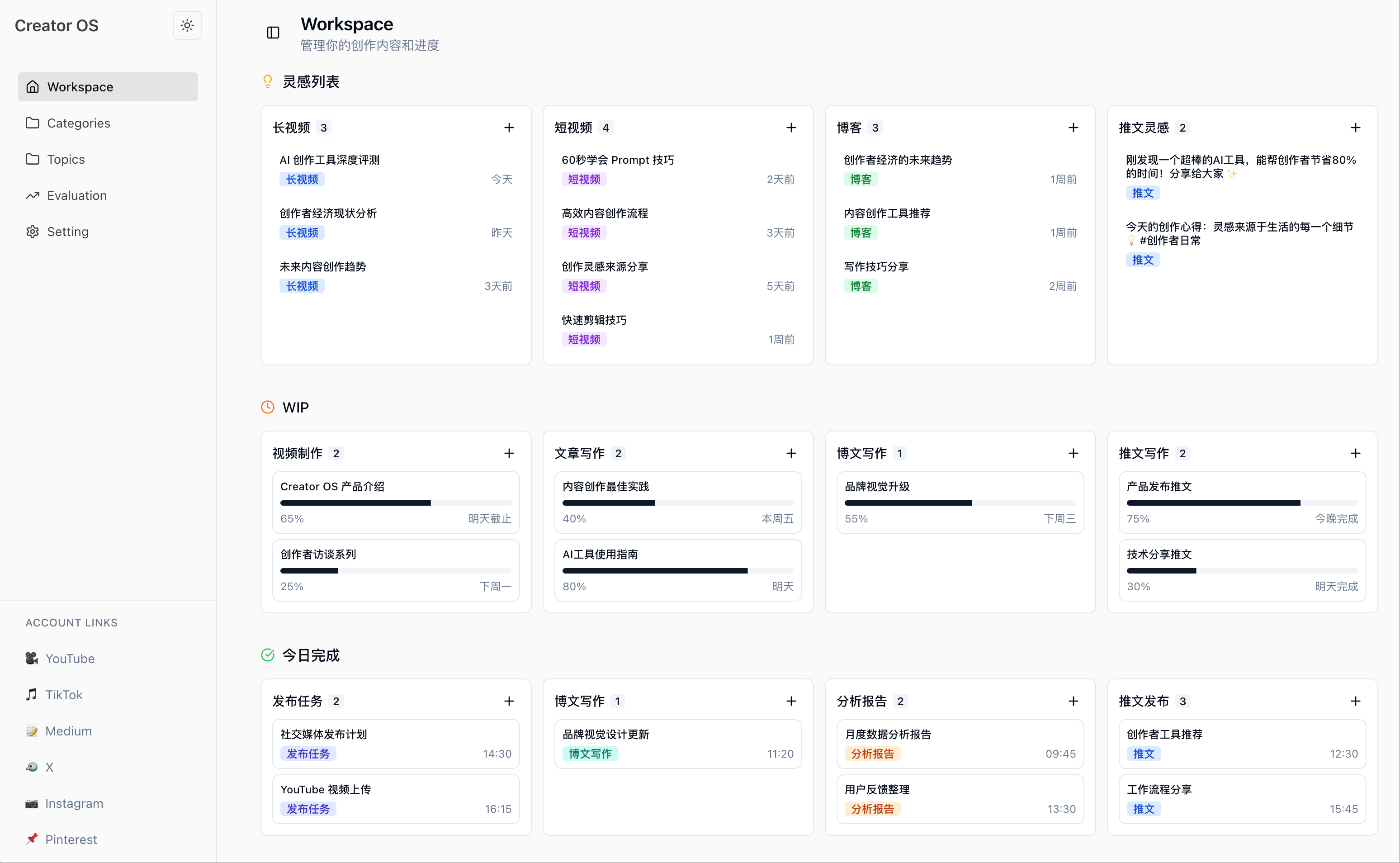
Task: Click the 今日完成 checkmark icon
Action: (268, 654)
